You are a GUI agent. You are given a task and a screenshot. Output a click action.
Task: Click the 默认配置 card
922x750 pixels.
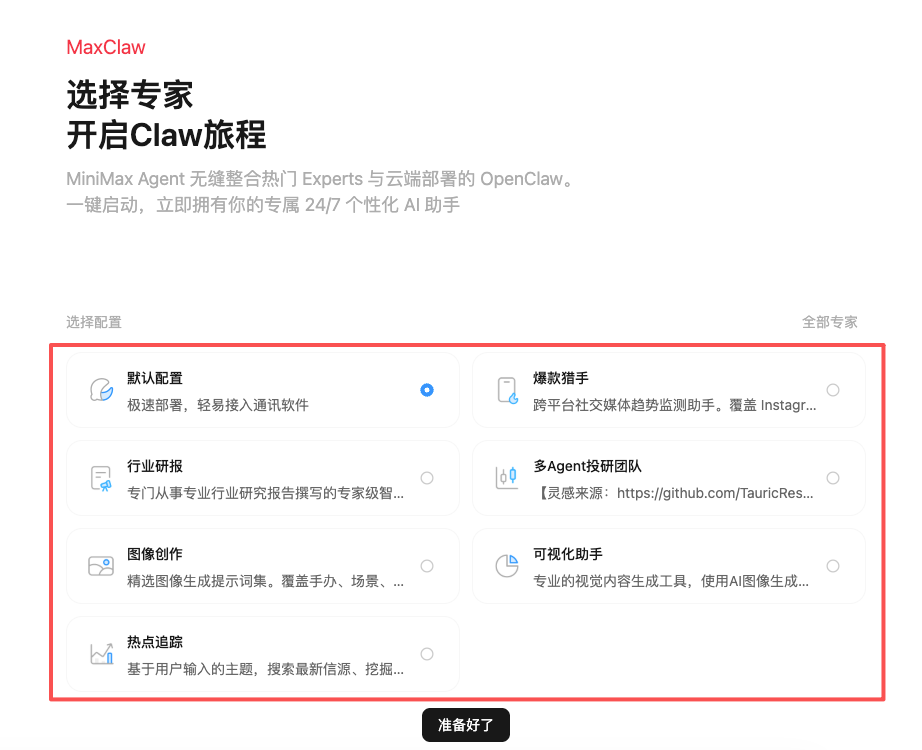263,390
